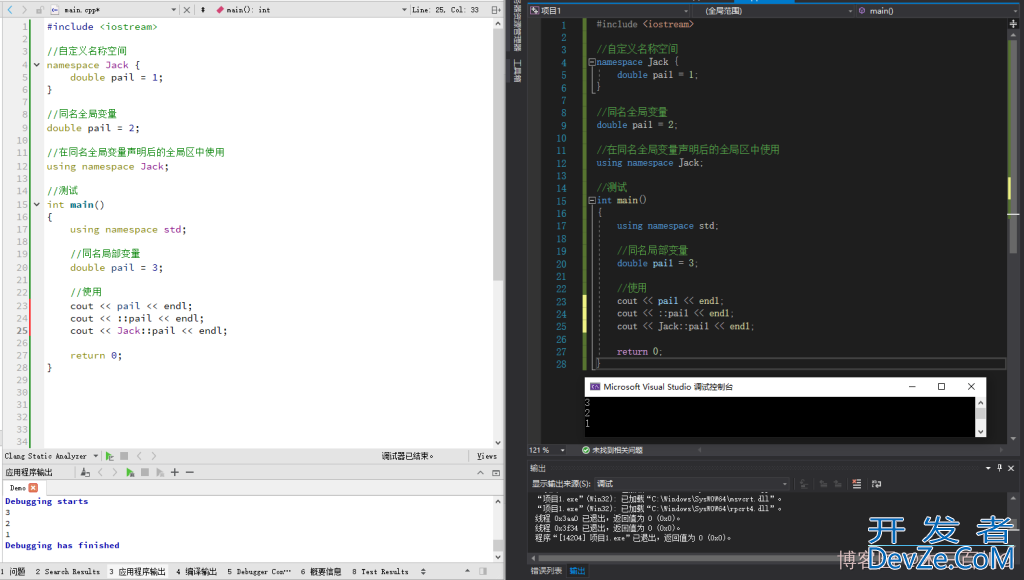Re-run the application from output pane

(130, 472)
